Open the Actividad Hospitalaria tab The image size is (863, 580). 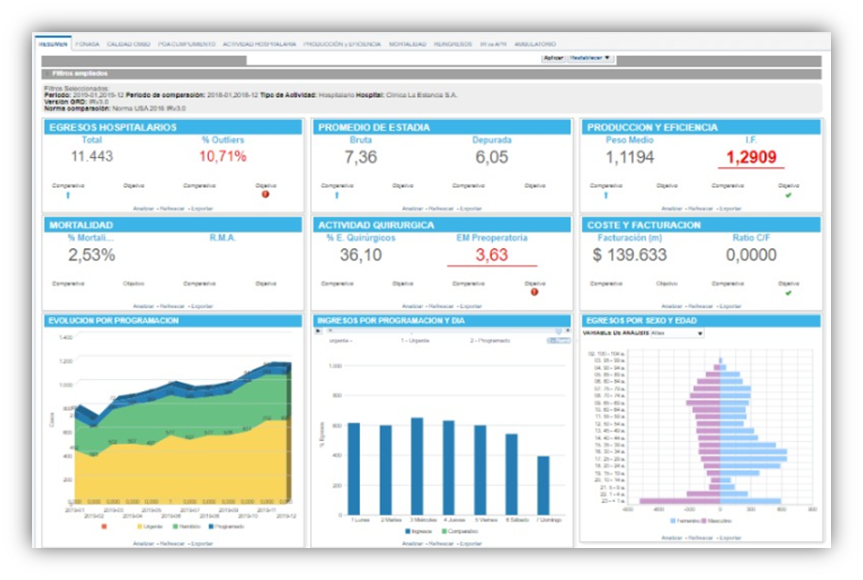[x=259, y=44]
